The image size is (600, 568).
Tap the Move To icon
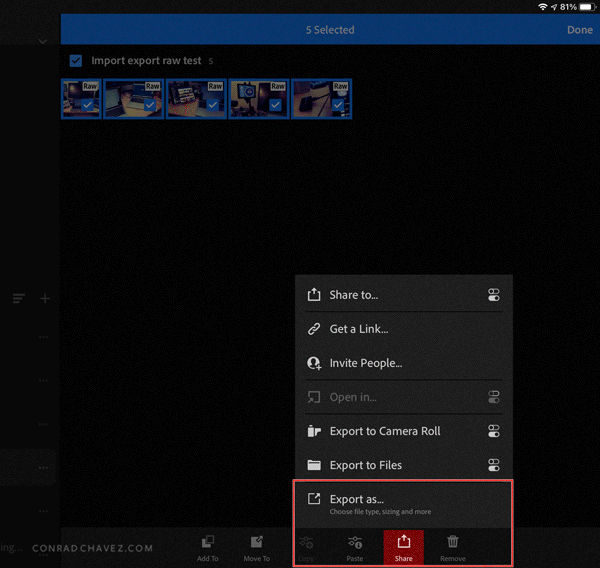click(x=256, y=542)
